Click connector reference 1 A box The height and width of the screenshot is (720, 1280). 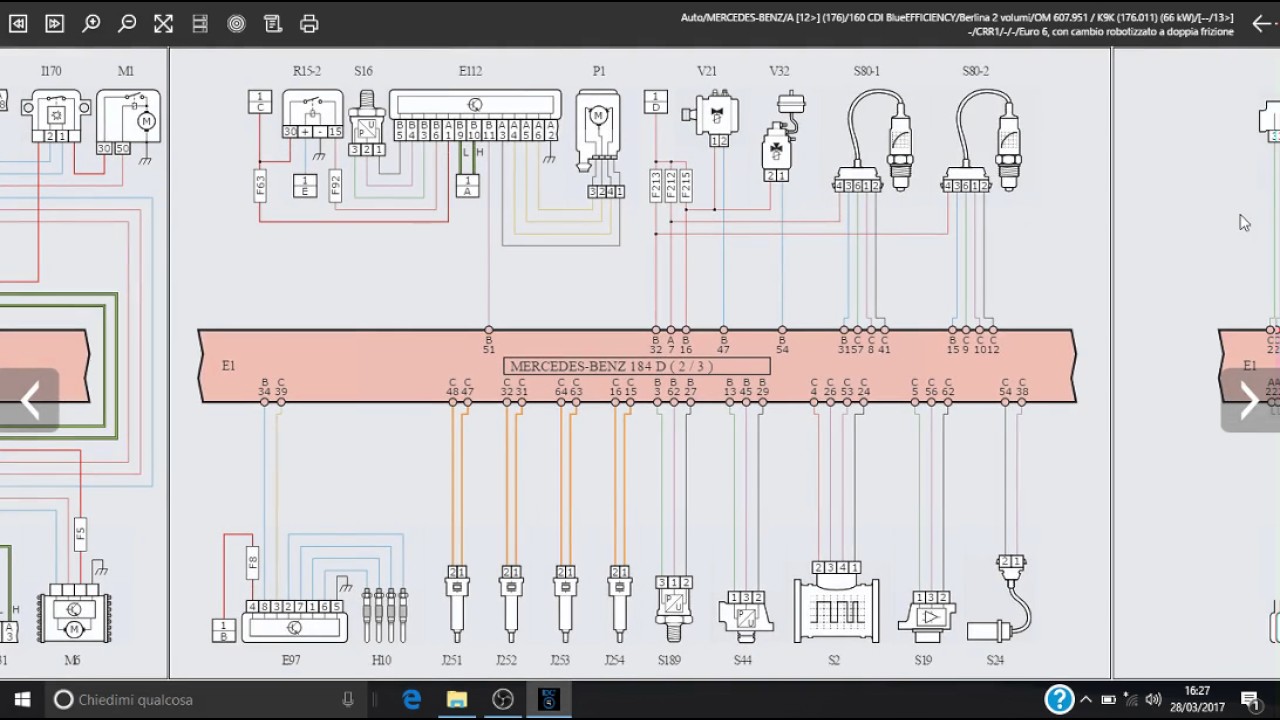point(467,185)
